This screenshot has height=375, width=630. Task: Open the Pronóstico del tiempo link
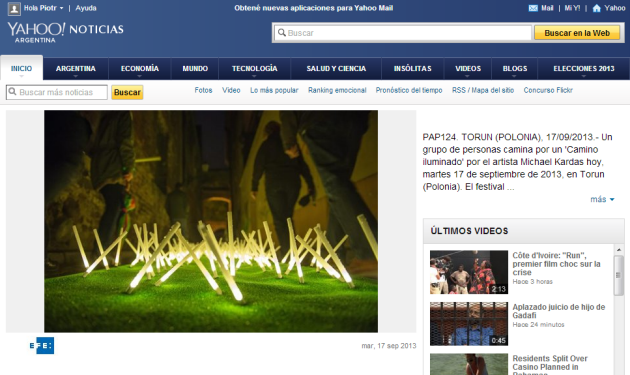point(409,90)
